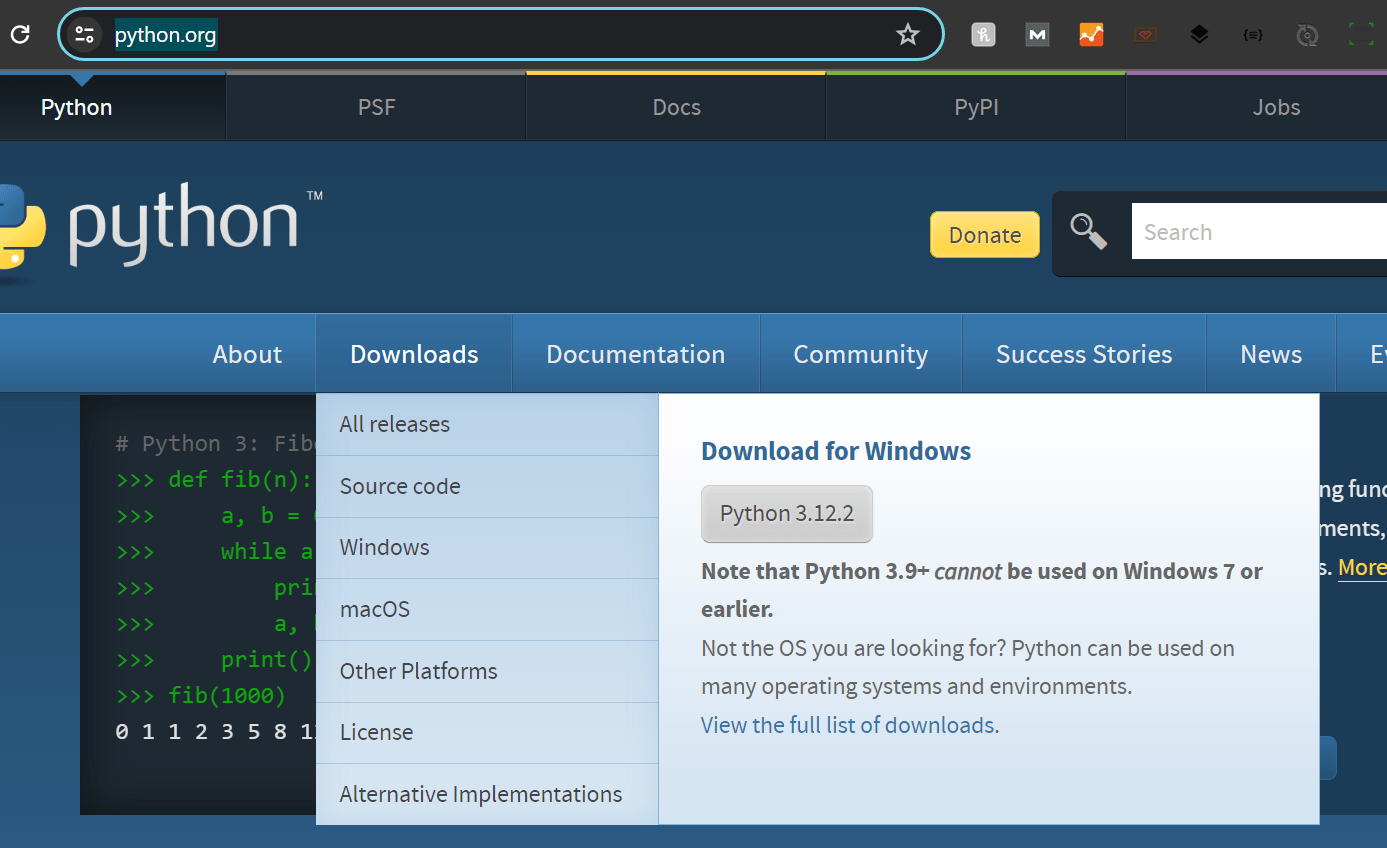Open the green corner-brackets screenshot extension

[1361, 35]
